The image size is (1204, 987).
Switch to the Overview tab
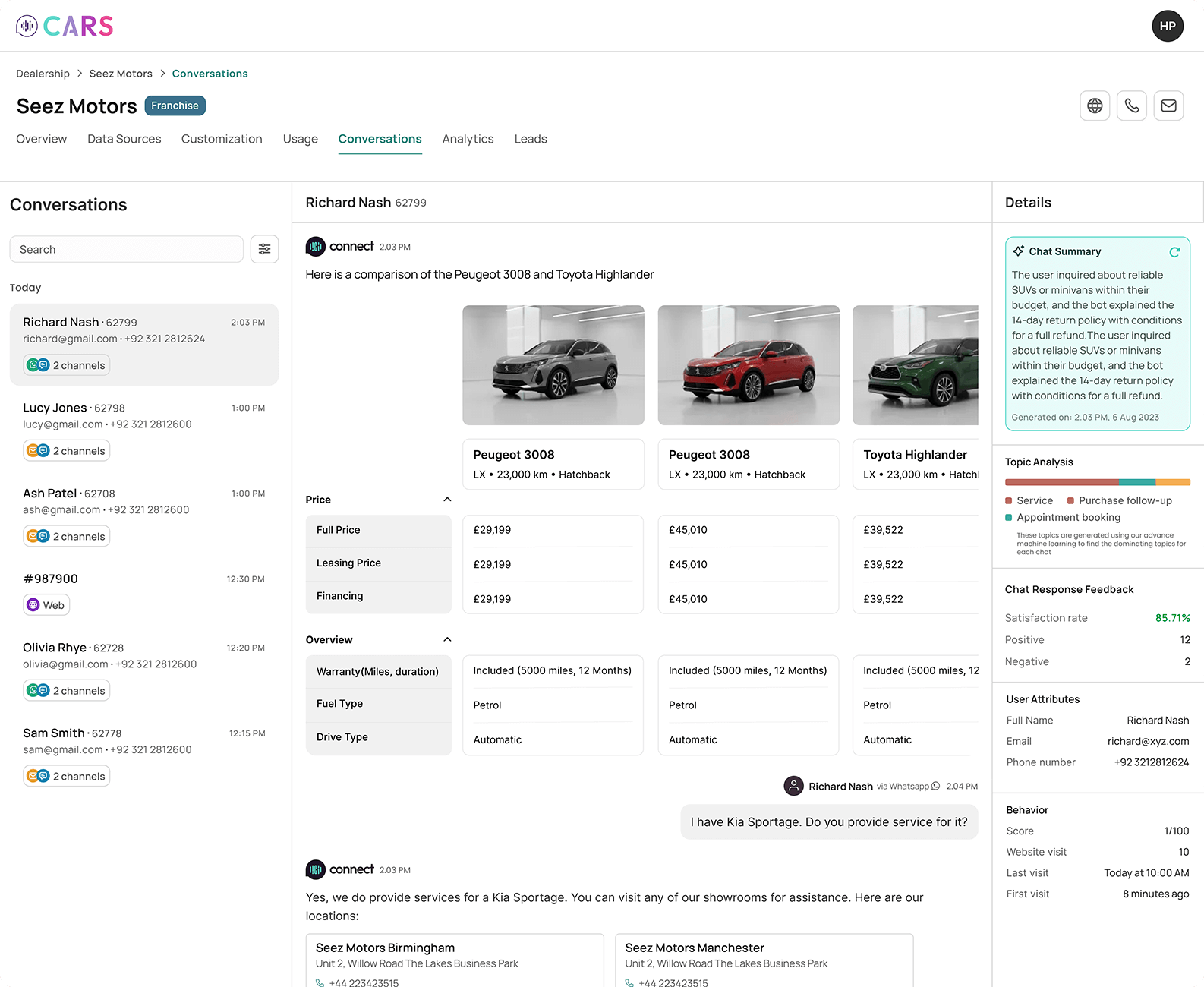pos(42,139)
